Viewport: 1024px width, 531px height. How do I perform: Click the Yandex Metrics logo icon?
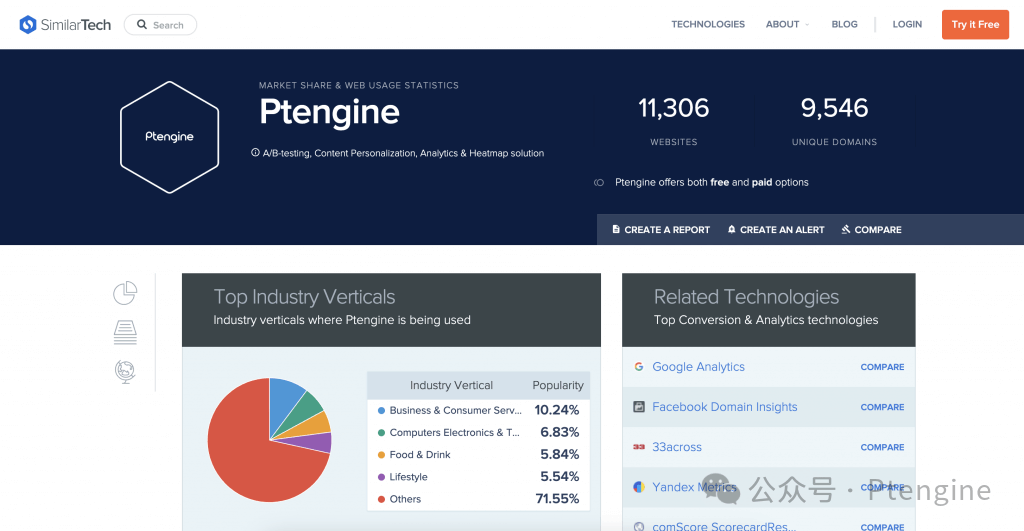tap(638, 487)
